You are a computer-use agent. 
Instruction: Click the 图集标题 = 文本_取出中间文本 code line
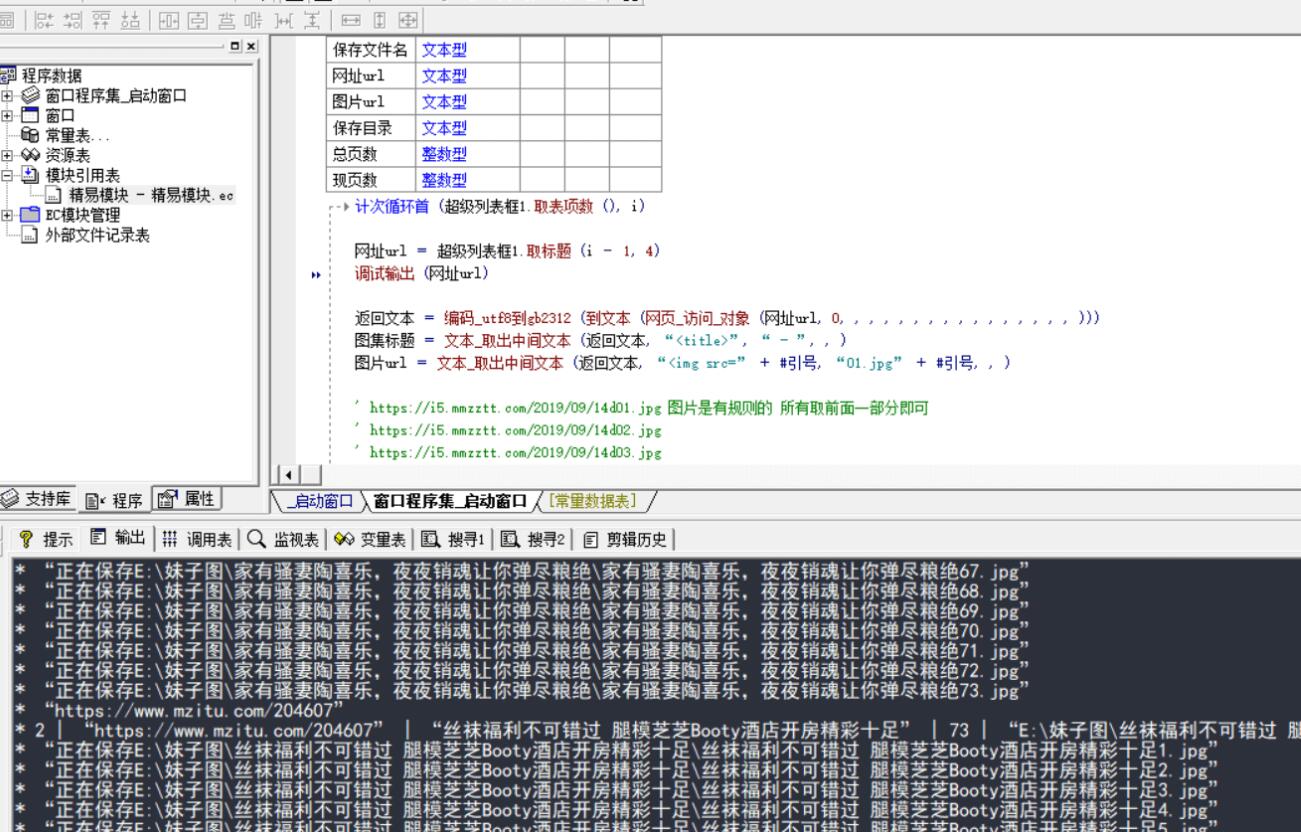(600, 341)
